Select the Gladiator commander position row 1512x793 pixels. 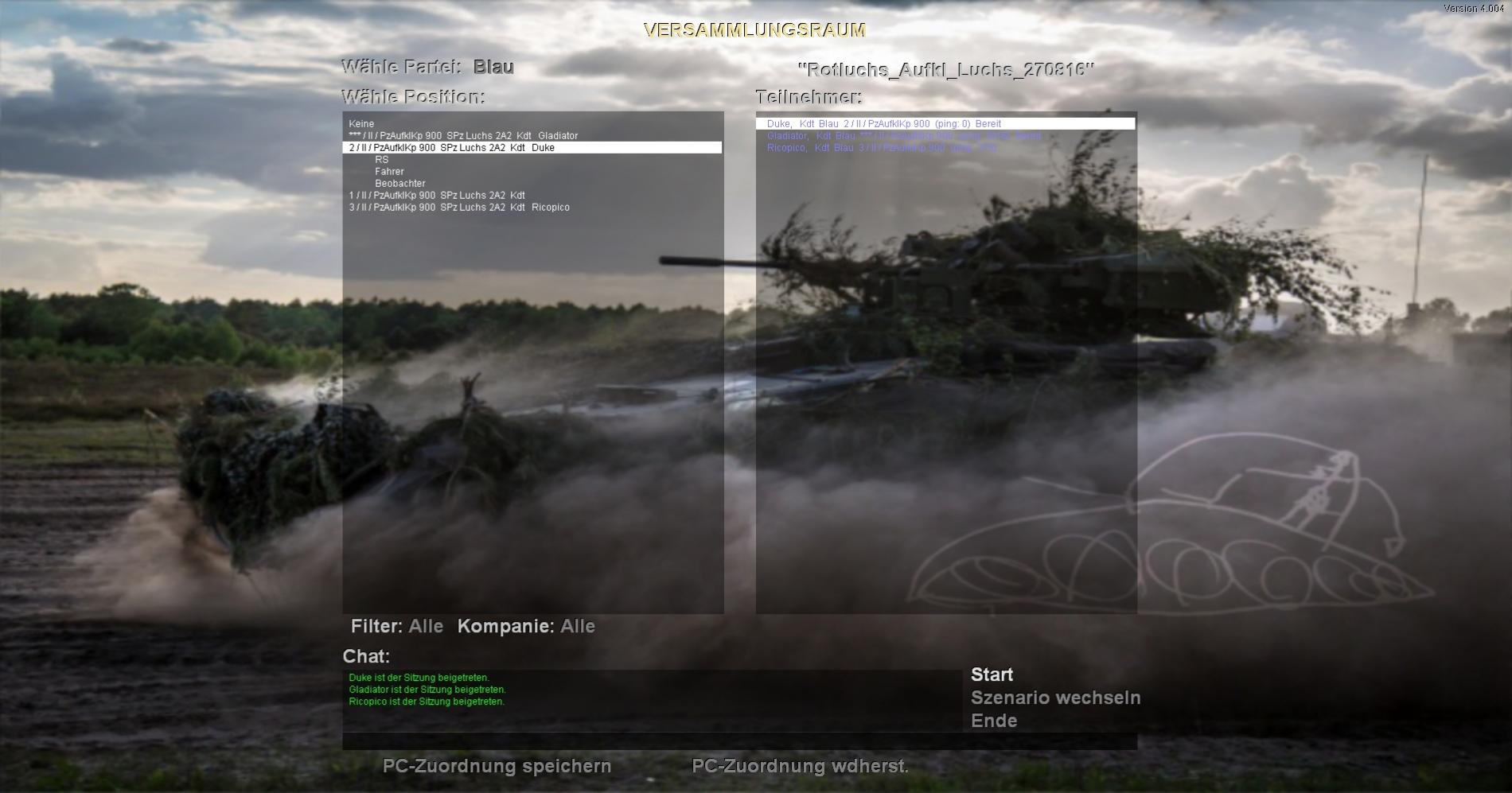pyautogui.click(x=463, y=136)
